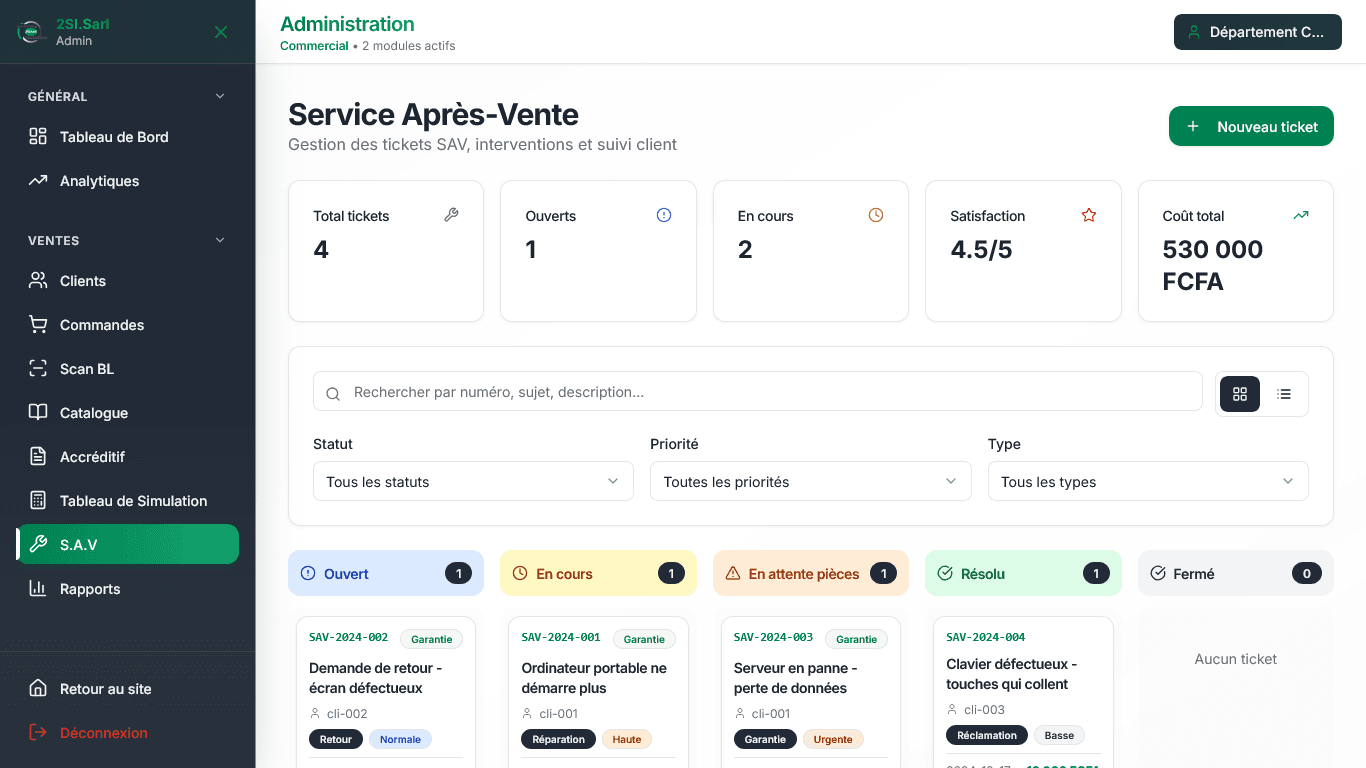Open Rapports page
Viewport: 1366px width, 768px height.
click(128, 589)
